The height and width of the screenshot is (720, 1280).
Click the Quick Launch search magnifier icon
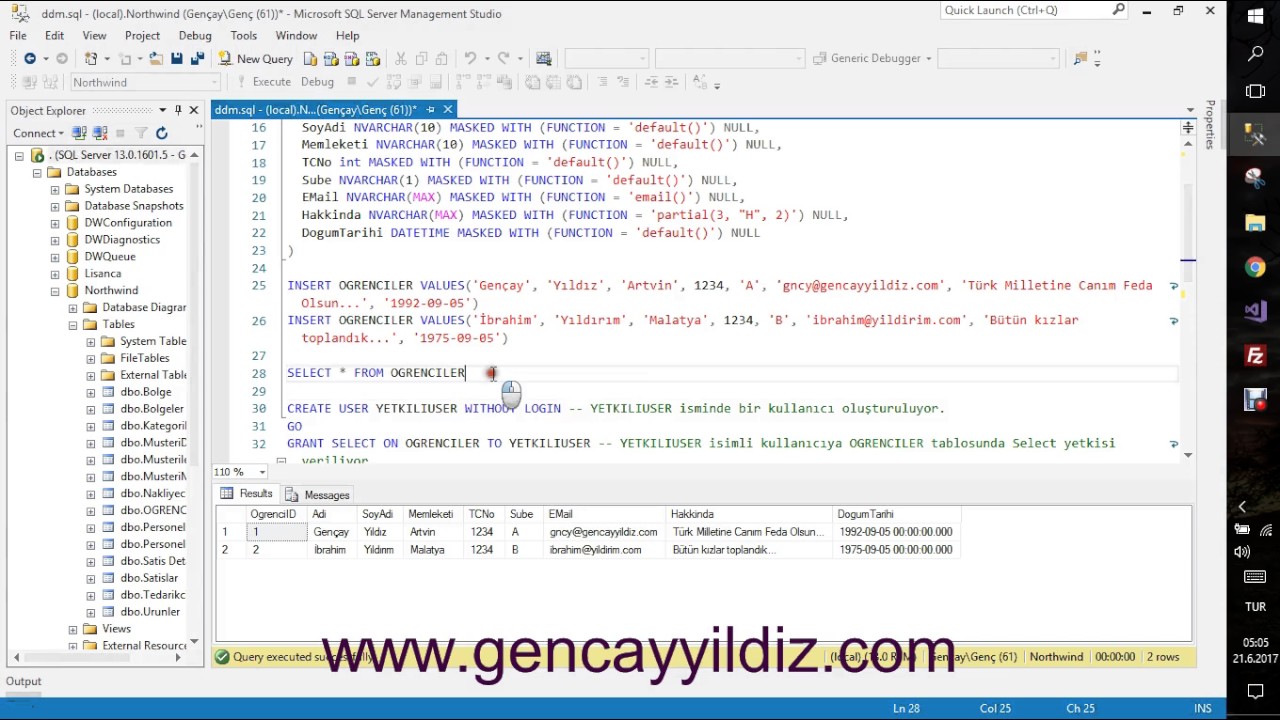pos(1119,10)
